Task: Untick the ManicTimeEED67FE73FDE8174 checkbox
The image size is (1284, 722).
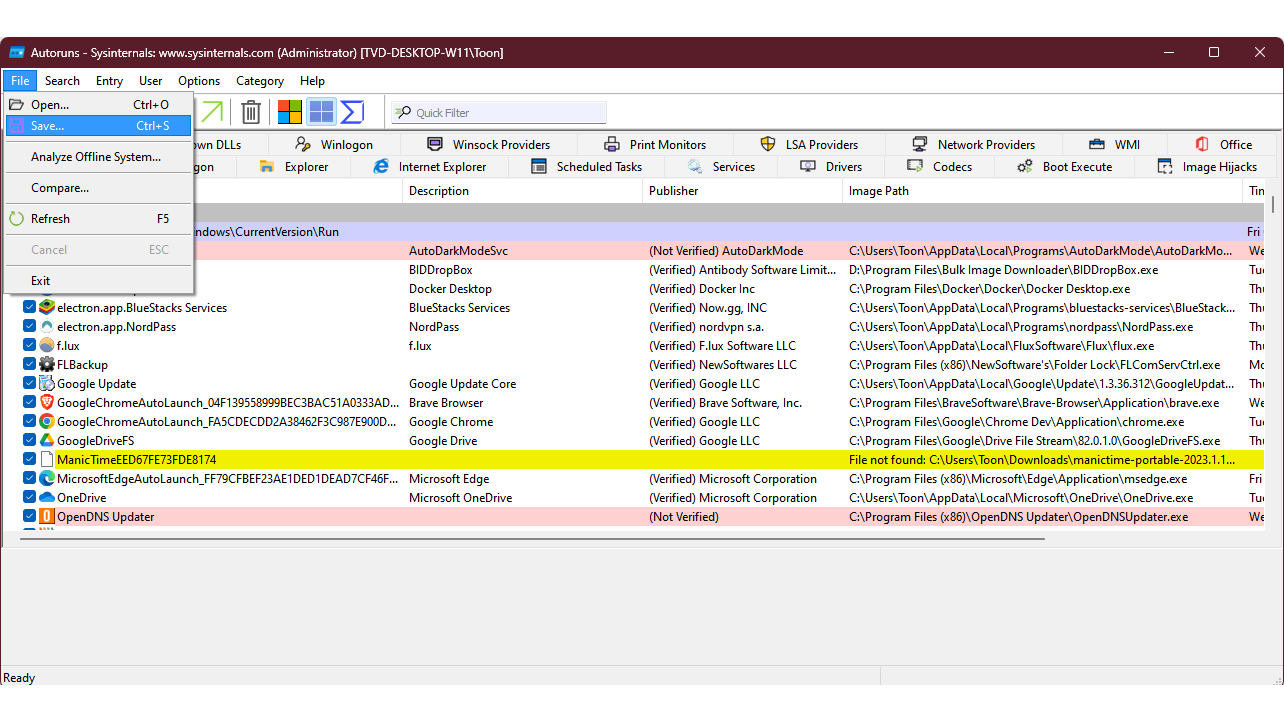Action: 29,460
